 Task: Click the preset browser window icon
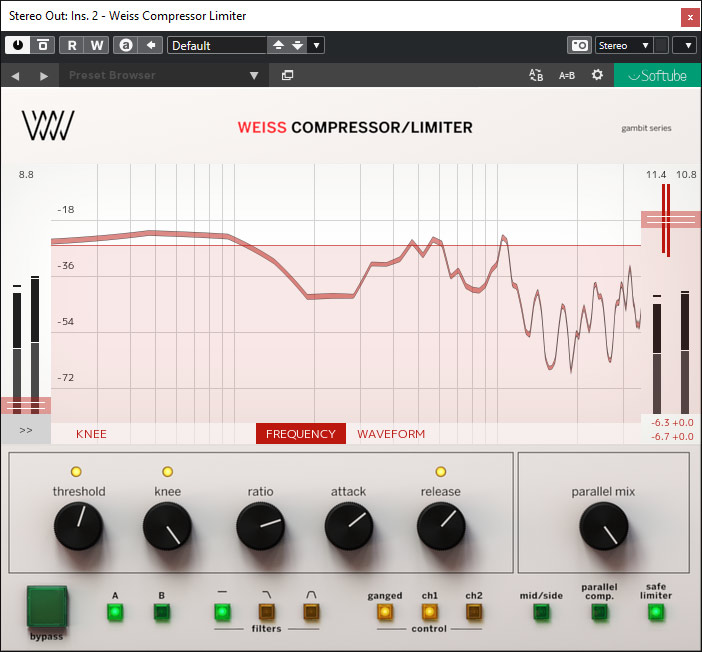click(x=287, y=75)
